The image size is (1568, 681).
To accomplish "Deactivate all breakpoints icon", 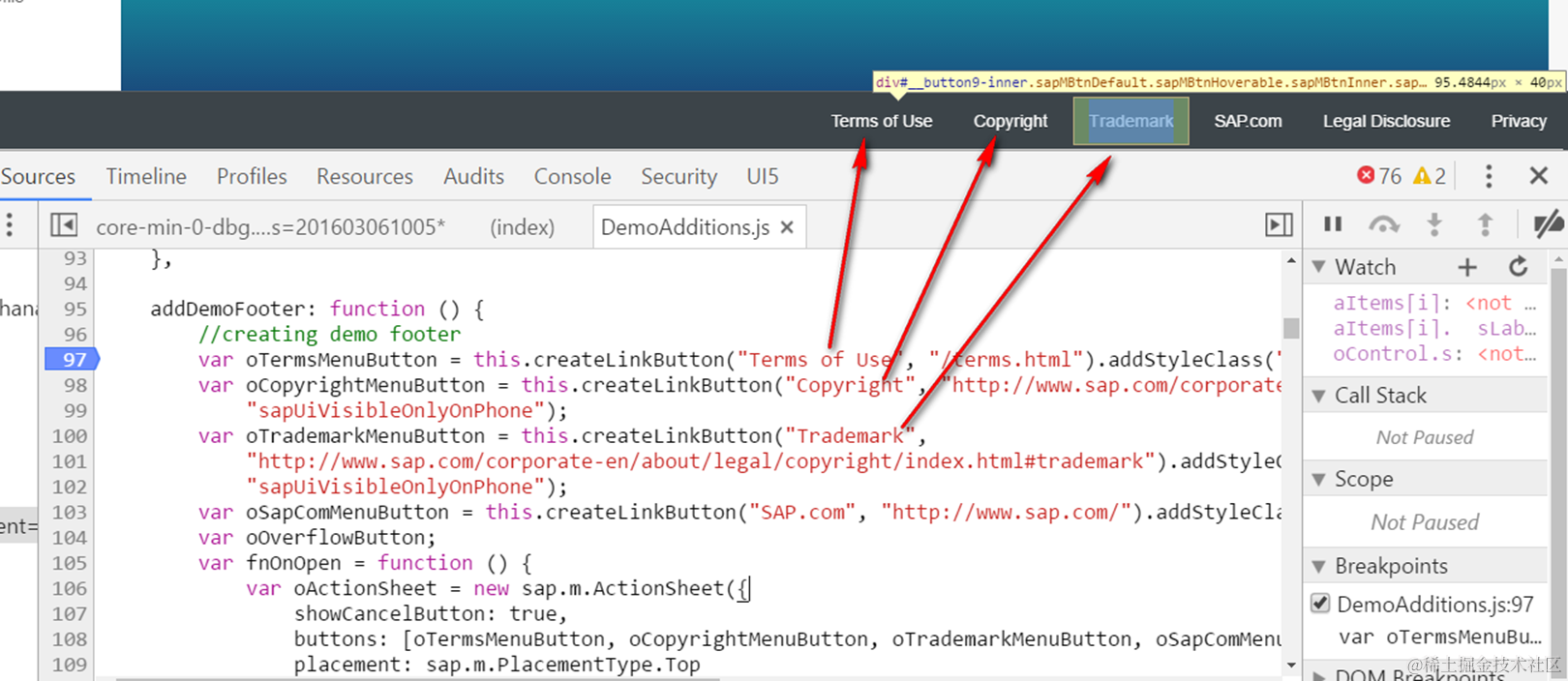I will [1548, 224].
